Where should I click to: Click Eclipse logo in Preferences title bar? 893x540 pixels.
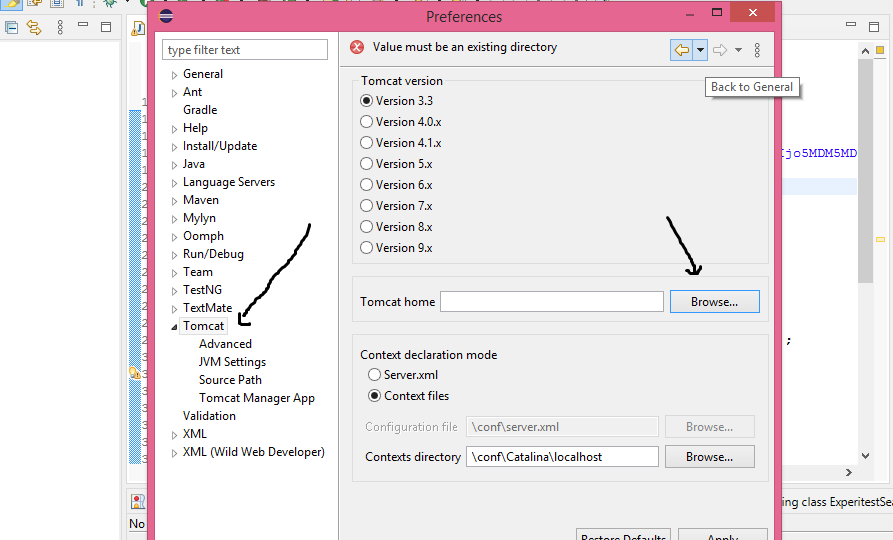point(166,16)
